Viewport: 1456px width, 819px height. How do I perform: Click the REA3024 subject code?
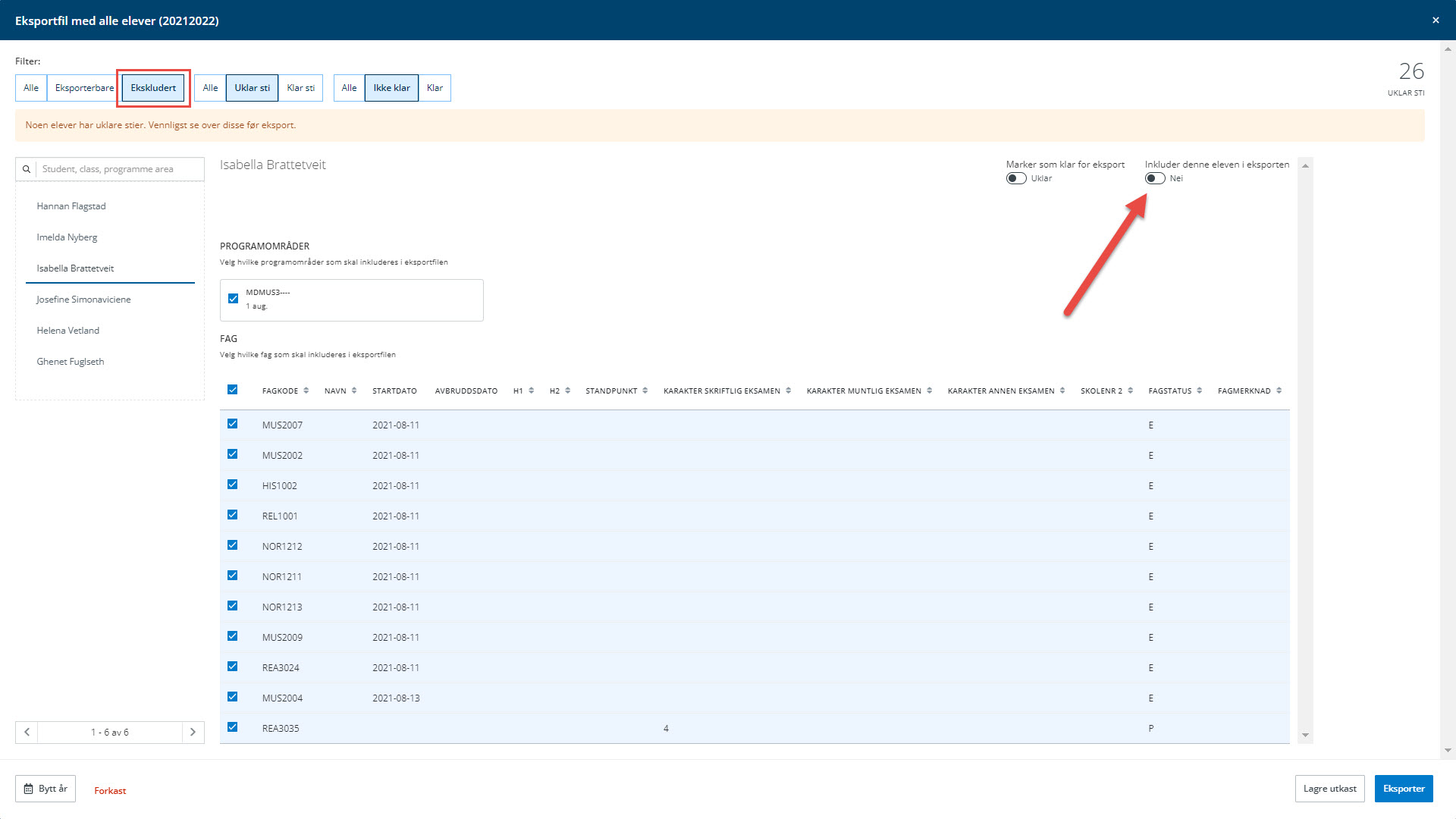[x=281, y=668]
